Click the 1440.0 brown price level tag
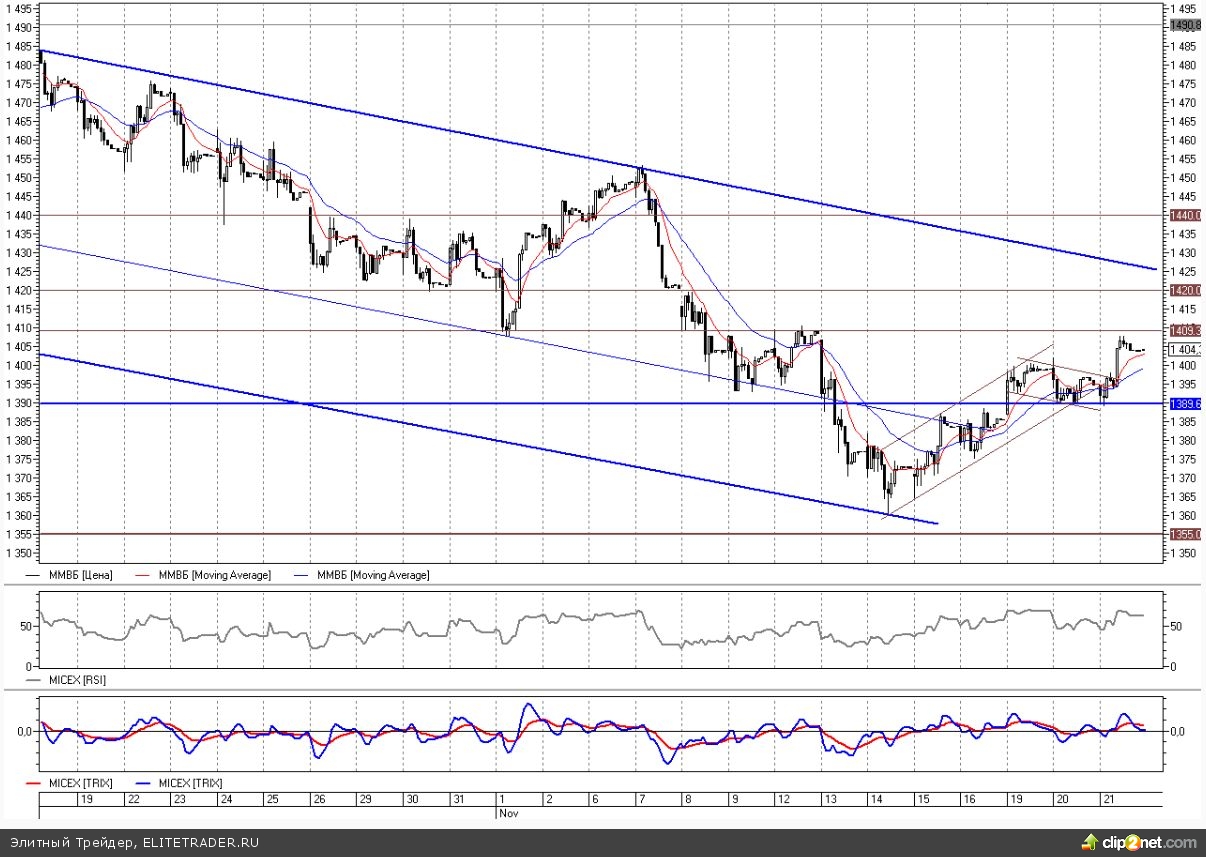Image resolution: width=1206 pixels, height=857 pixels. 1184,215
